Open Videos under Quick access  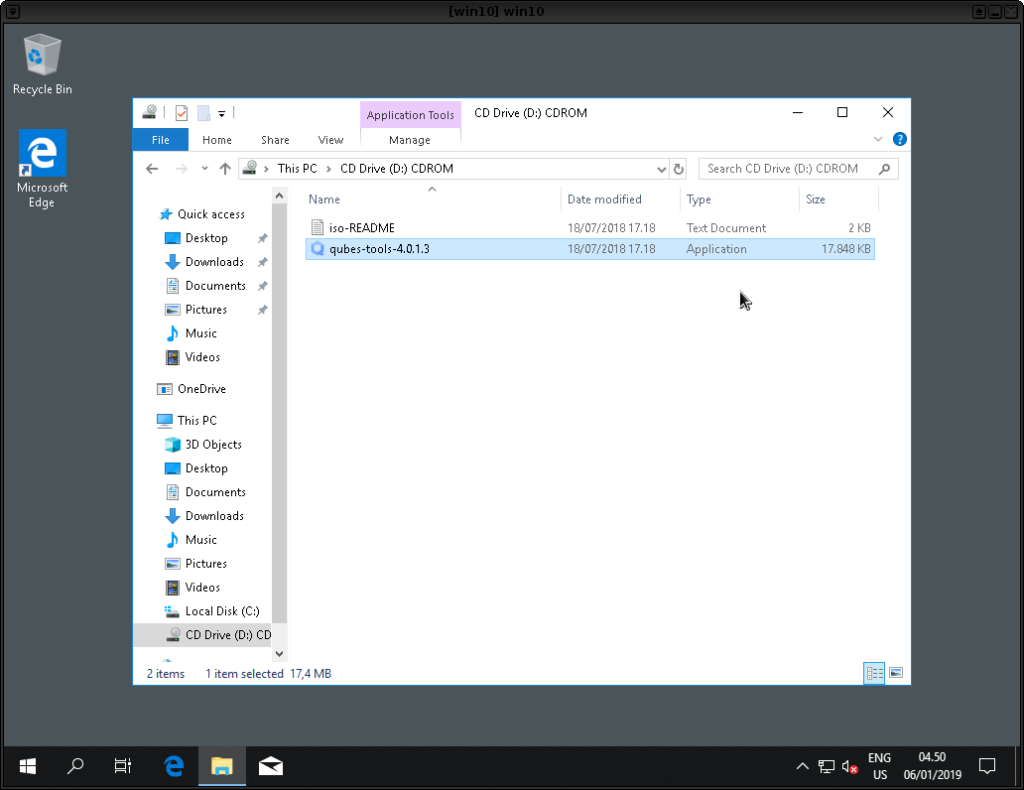click(x=202, y=357)
